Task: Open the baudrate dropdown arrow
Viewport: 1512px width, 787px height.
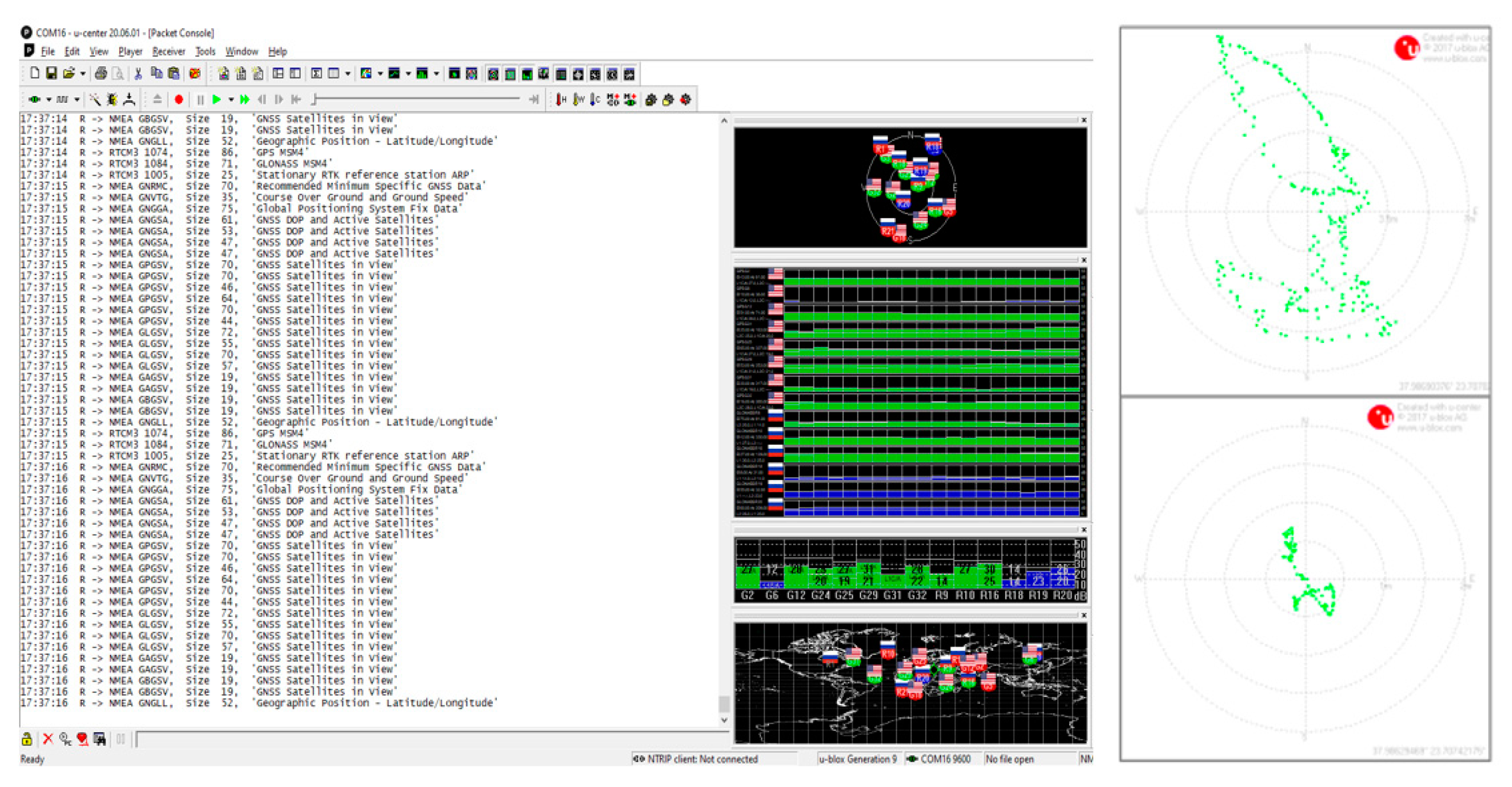Action: [x=77, y=100]
